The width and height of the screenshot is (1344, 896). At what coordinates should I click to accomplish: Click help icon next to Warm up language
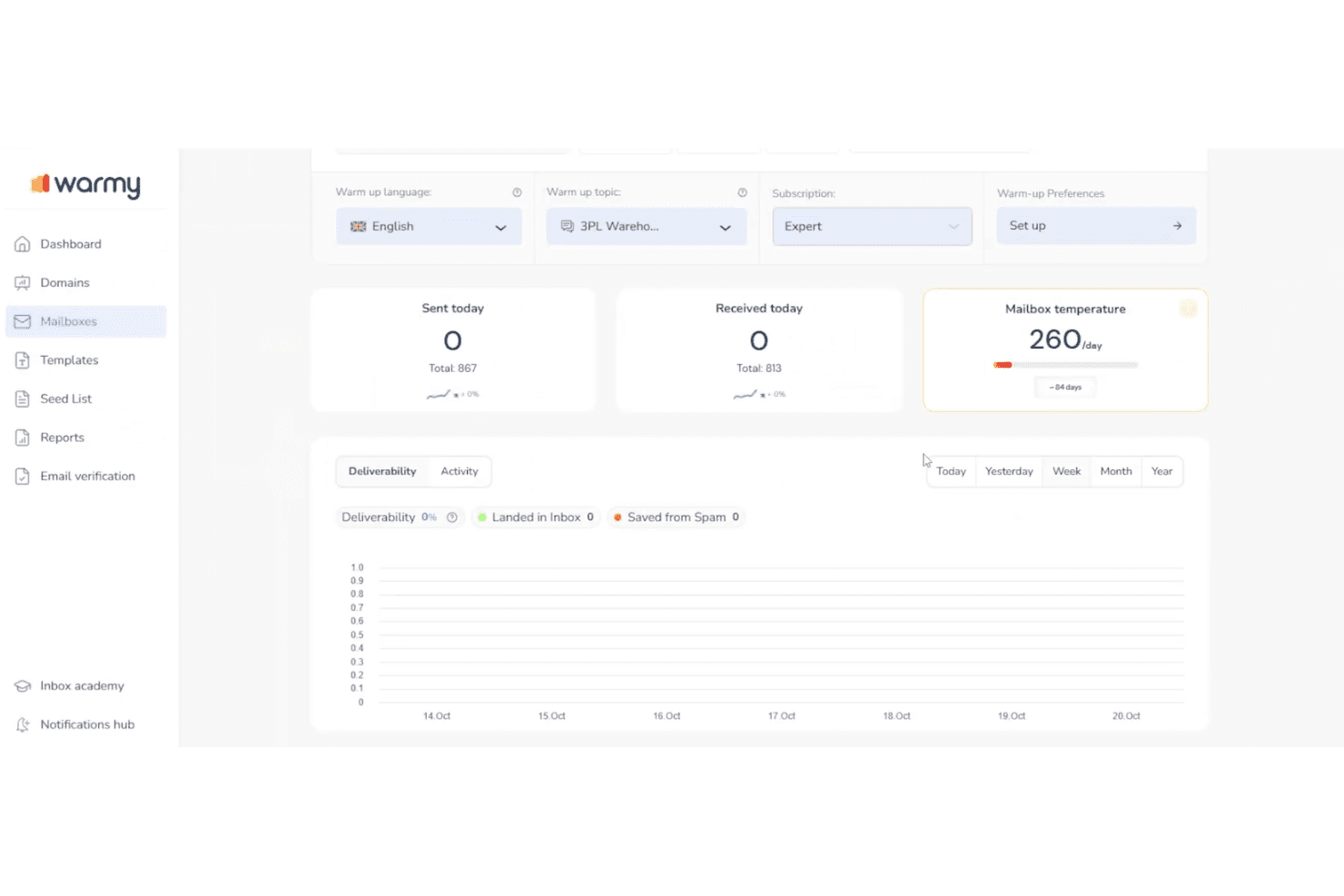click(x=517, y=192)
